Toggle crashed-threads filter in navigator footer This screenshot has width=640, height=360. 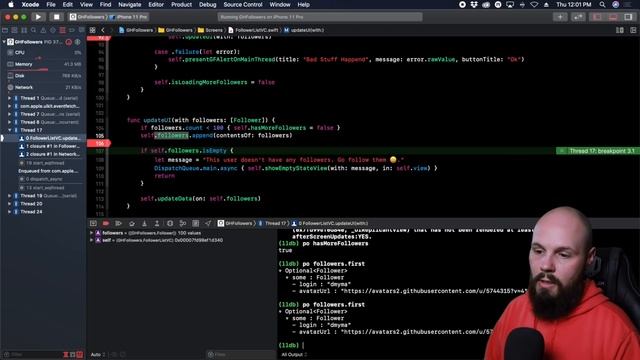point(66,355)
